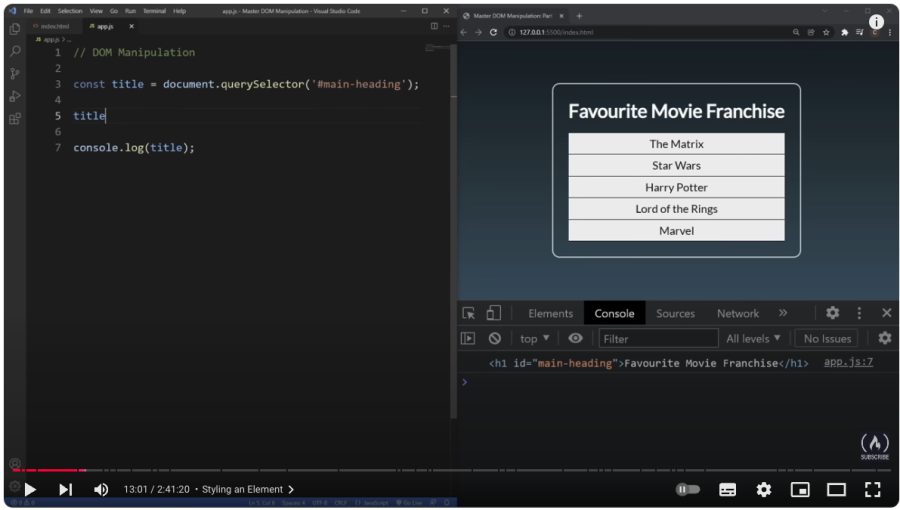Open the Extensions icon in activity bar
The image size is (900, 510).
(x=15, y=119)
